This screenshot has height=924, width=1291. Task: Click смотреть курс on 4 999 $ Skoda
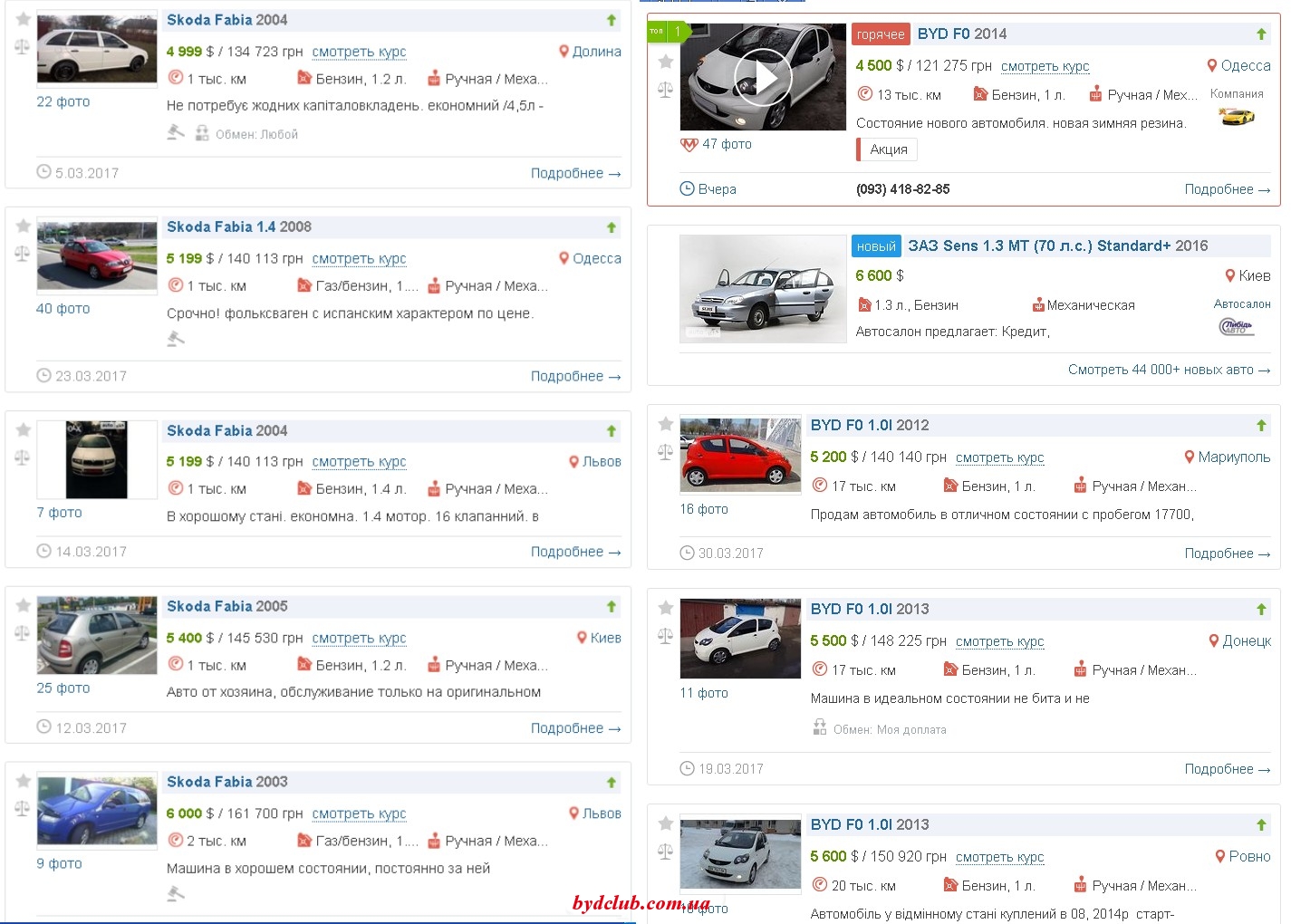tap(359, 52)
